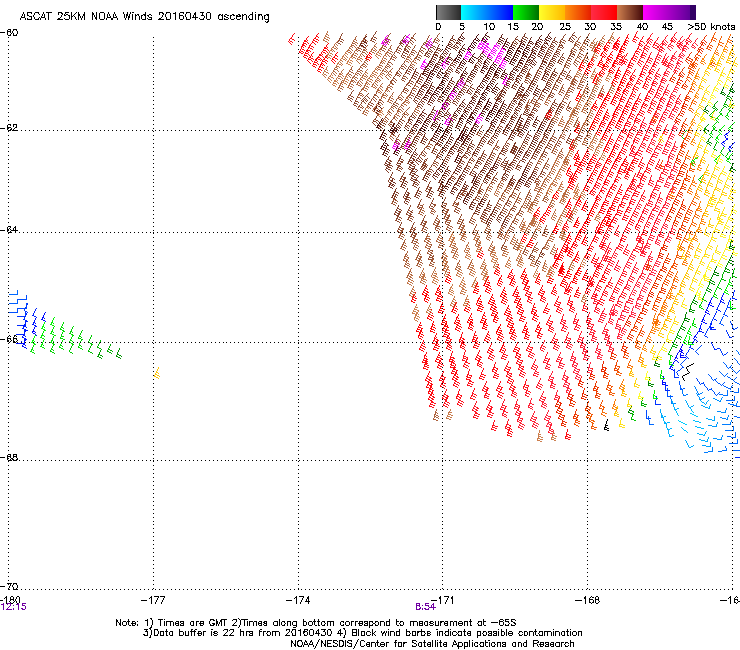Click the '>50 knots' legend label
The height and width of the screenshot is (650, 740).
[x=711, y=27]
